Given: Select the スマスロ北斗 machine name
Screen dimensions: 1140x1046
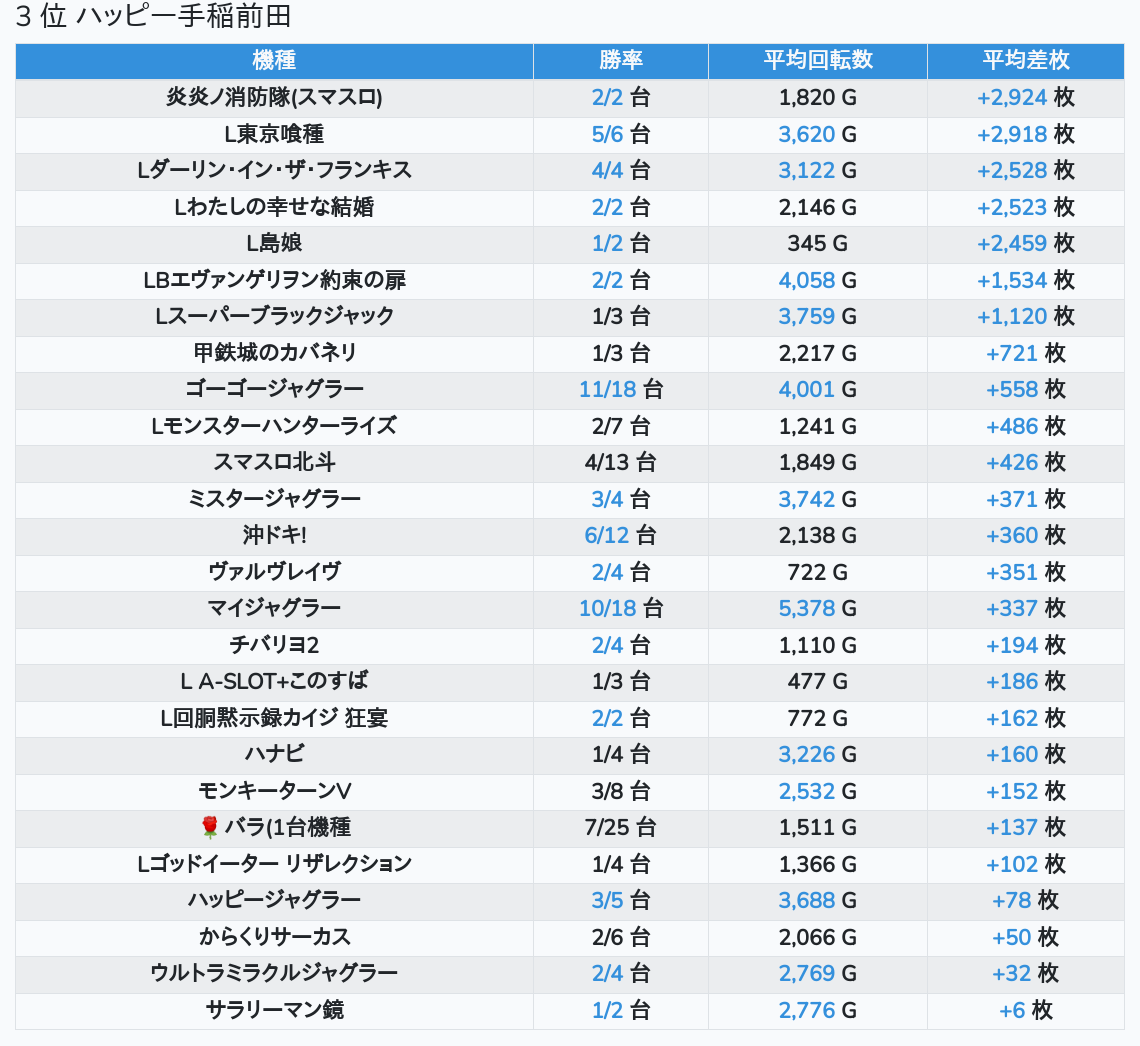Looking at the screenshot, I should coord(274,462).
